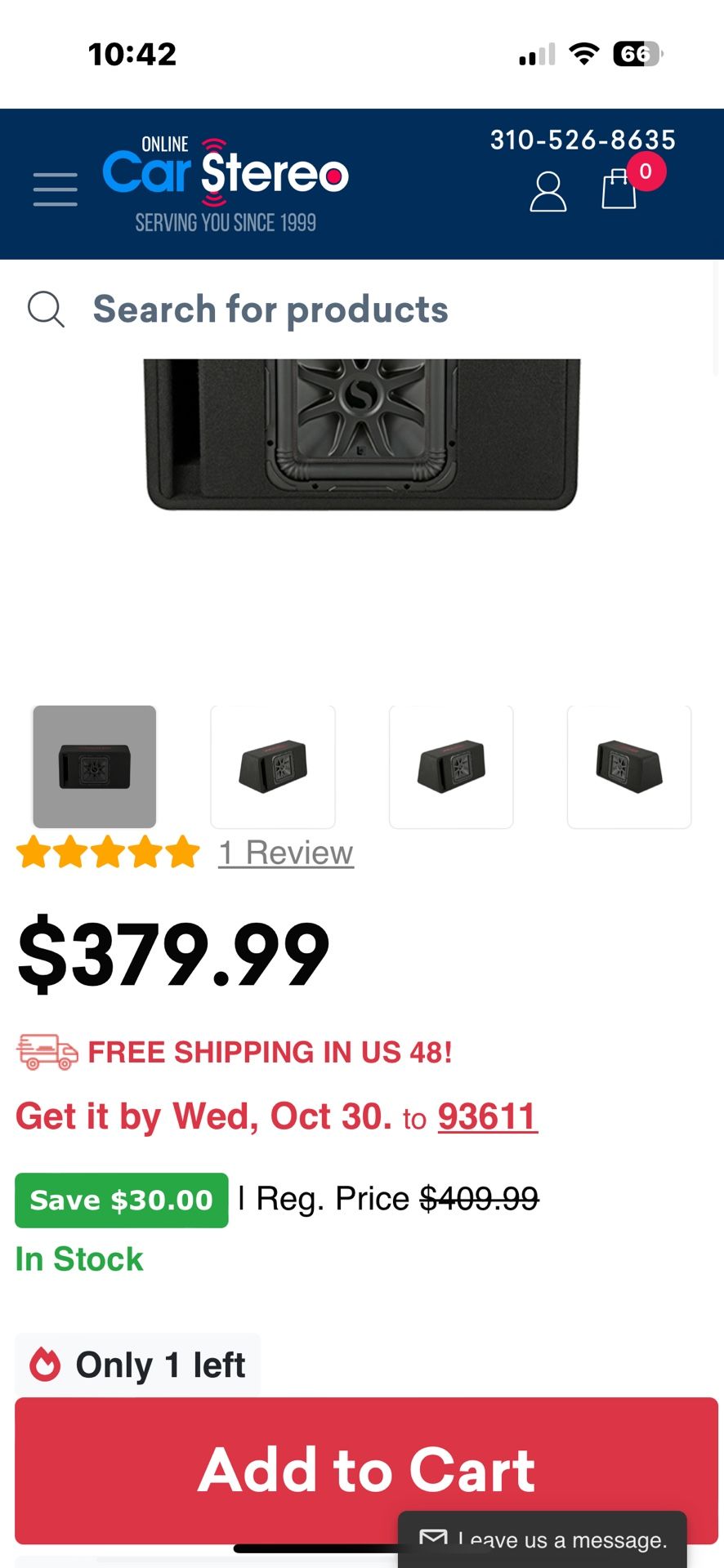Viewport: 724px width, 1568px height.
Task: Tap the free shipping truck icon
Action: 47,1052
